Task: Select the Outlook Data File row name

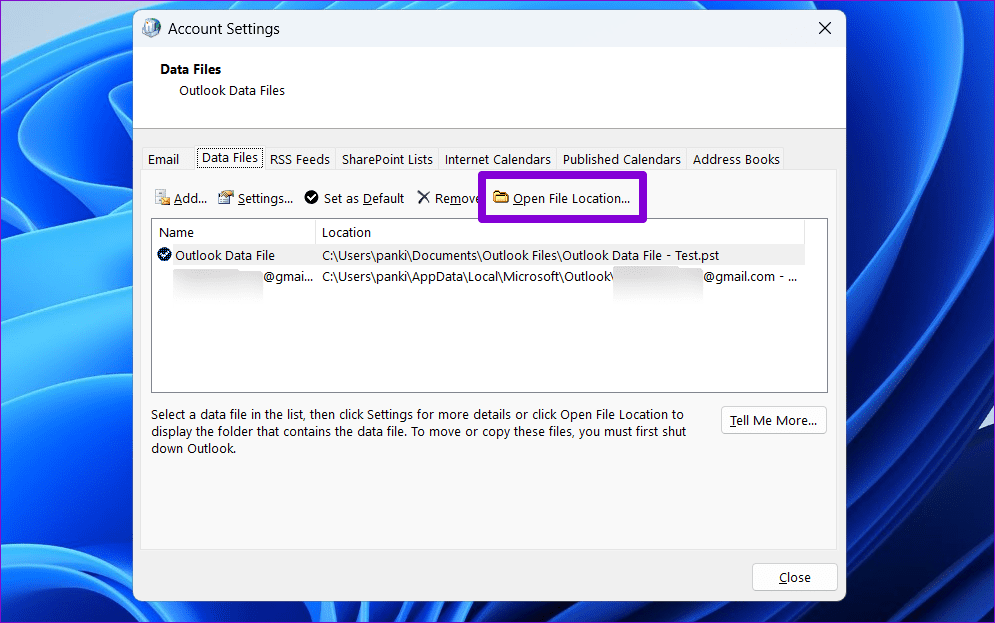Action: [225, 255]
